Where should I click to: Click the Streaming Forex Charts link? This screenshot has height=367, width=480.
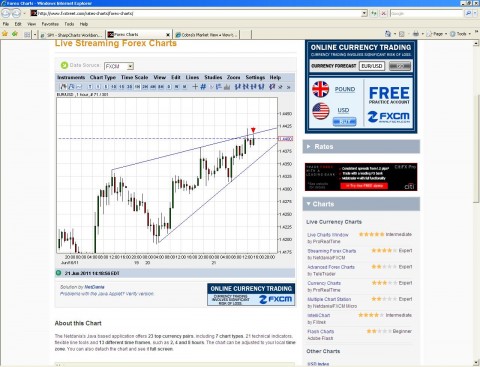(x=332, y=251)
